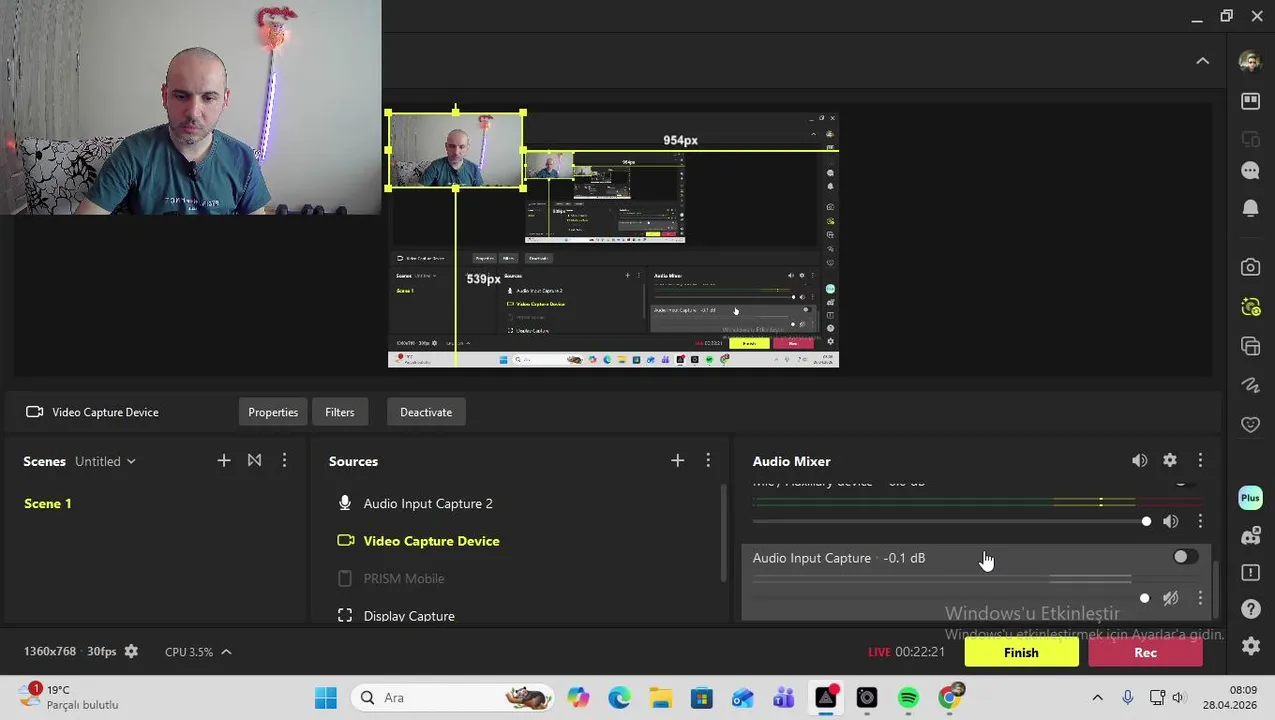Click the Audio Mixer header speaker icon
The image size is (1275, 720).
(x=1139, y=460)
